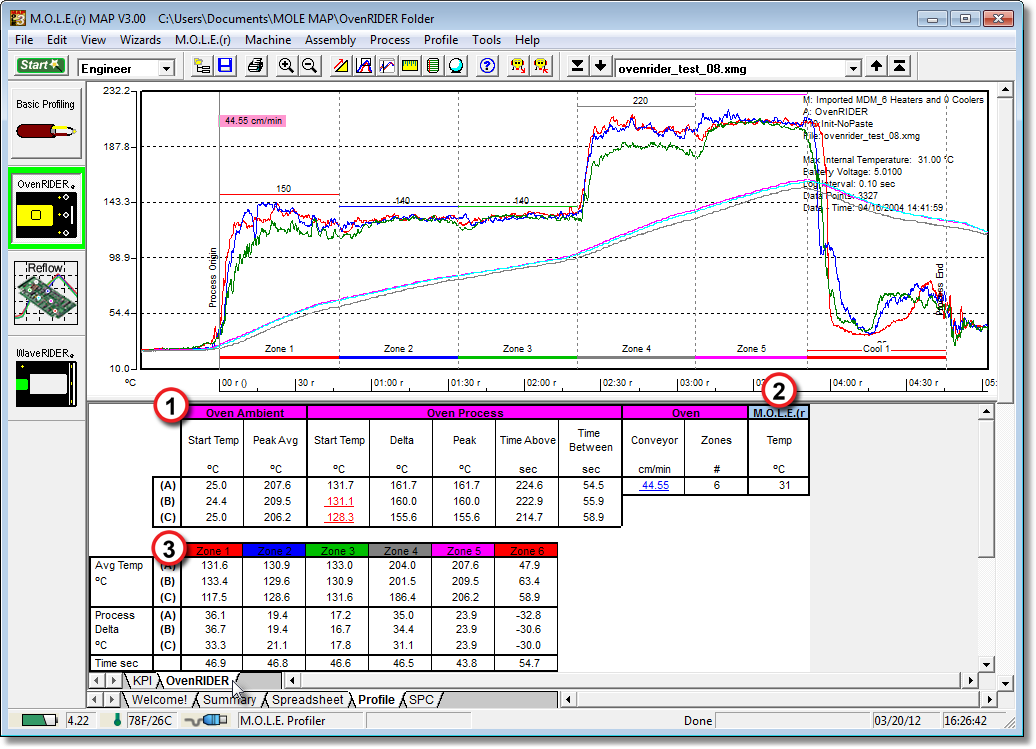Image resolution: width=1036 pixels, height=749 pixels.
Task: Click the pink 44.55 cm/min graph label
Action: [253, 121]
